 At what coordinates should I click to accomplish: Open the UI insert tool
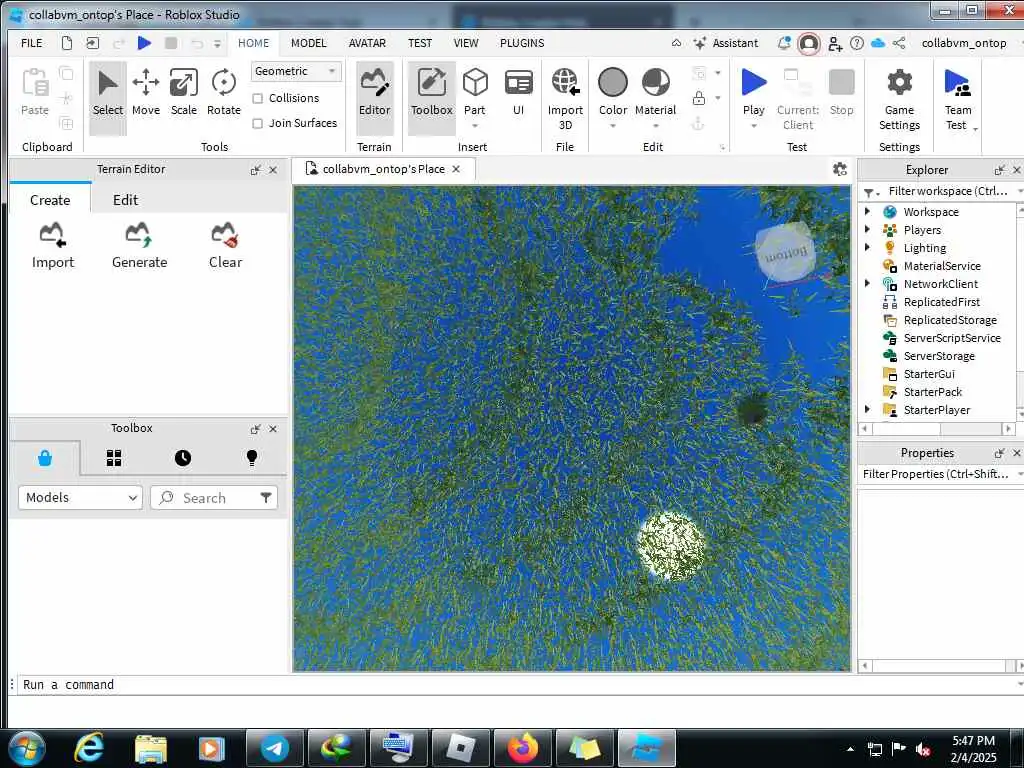click(519, 92)
